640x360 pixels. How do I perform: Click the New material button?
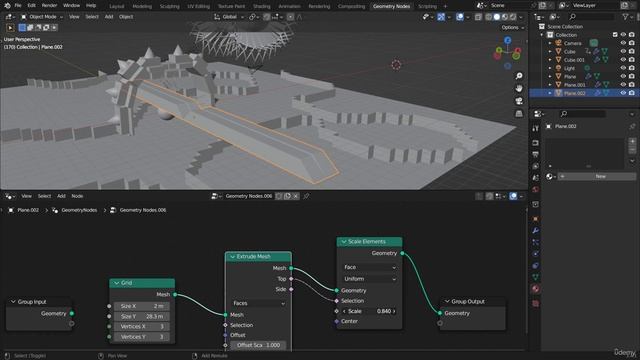(597, 176)
